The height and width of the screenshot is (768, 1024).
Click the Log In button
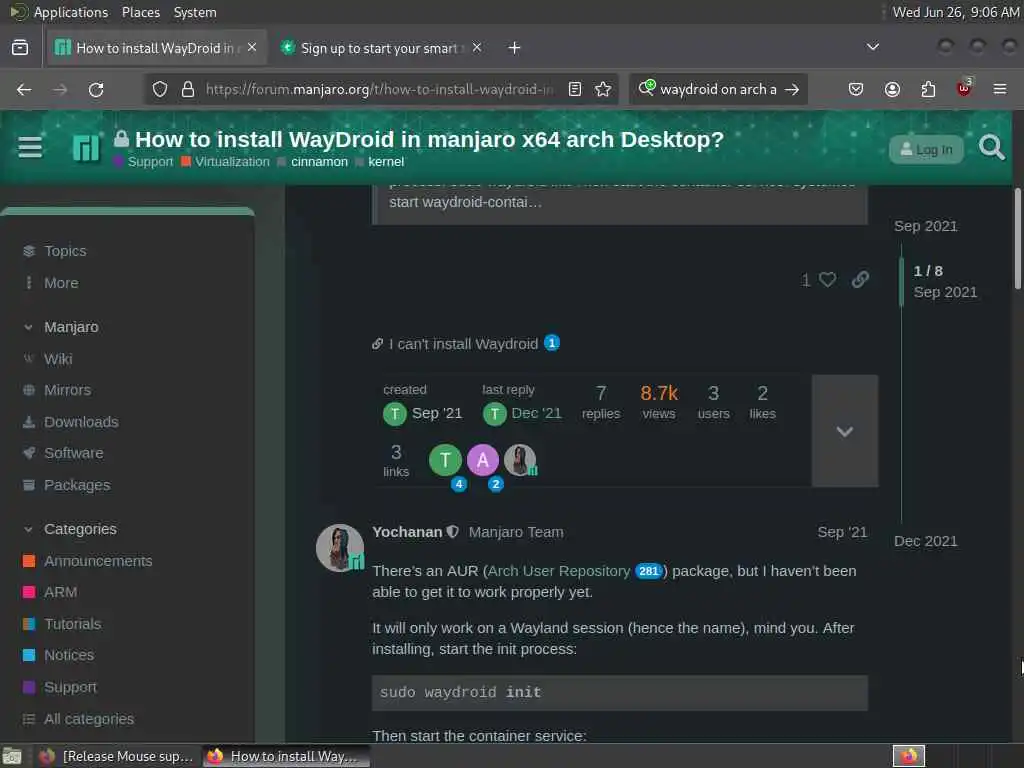click(926, 150)
